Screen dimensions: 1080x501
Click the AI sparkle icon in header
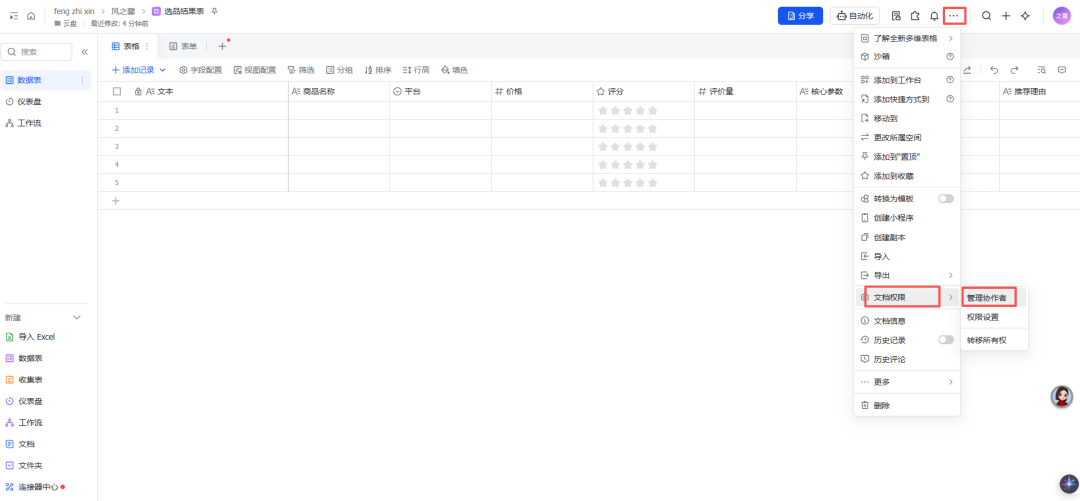[x=1025, y=16]
